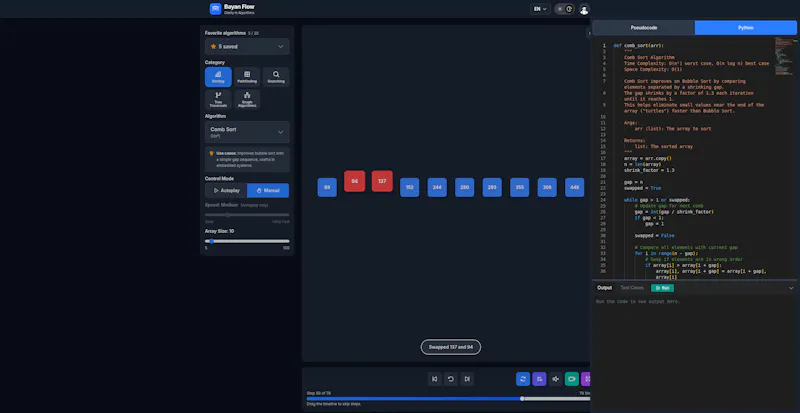Collapse the output panel chevron
Image resolution: width=800 pixels, height=413 pixels.
(x=791, y=288)
